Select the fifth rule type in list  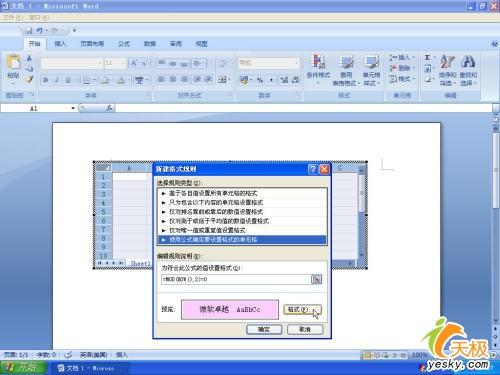[x=242, y=230]
